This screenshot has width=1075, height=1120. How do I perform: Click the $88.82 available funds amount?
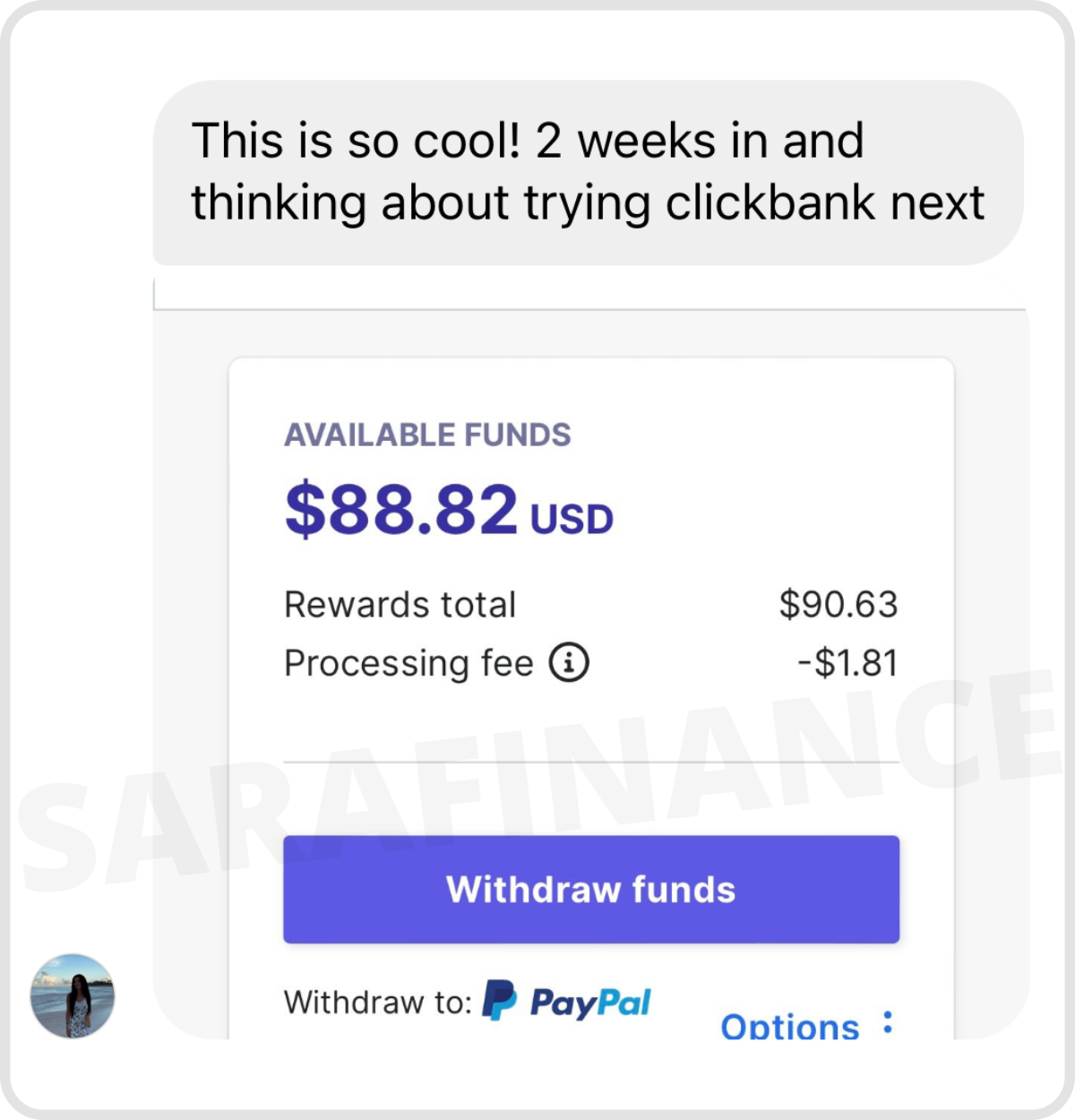(401, 509)
